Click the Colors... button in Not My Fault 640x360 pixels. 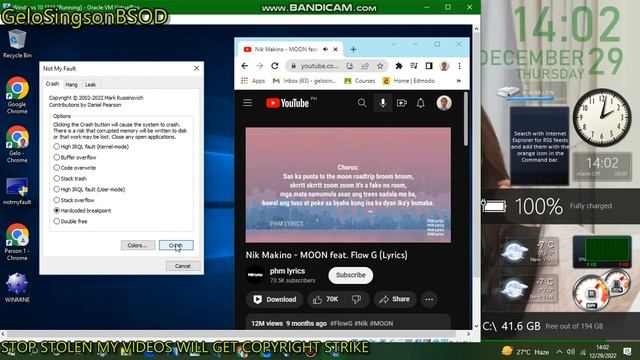138,245
